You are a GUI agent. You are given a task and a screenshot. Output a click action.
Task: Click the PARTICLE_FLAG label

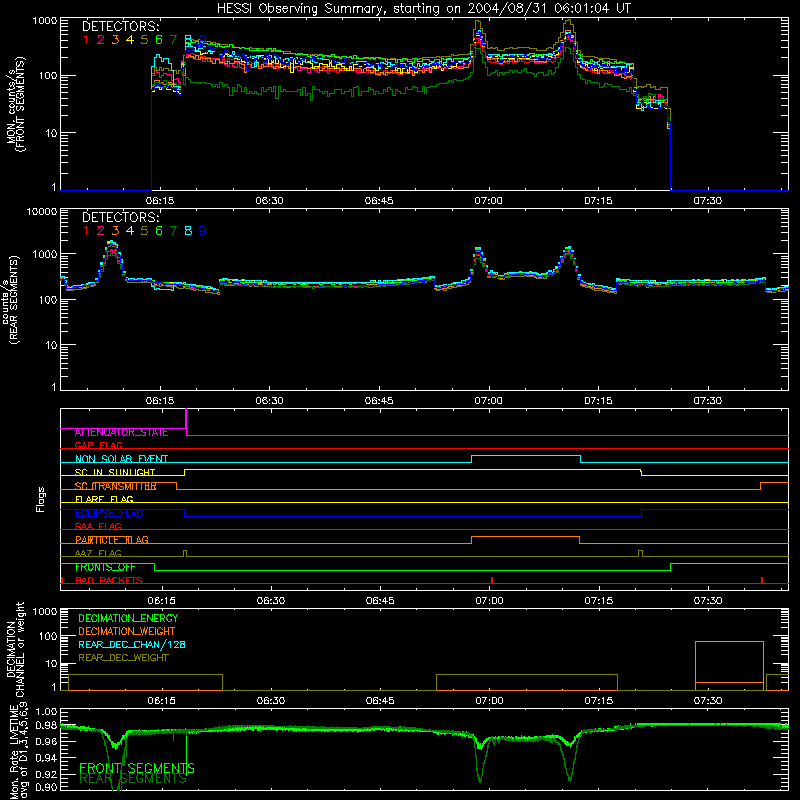click(112, 540)
